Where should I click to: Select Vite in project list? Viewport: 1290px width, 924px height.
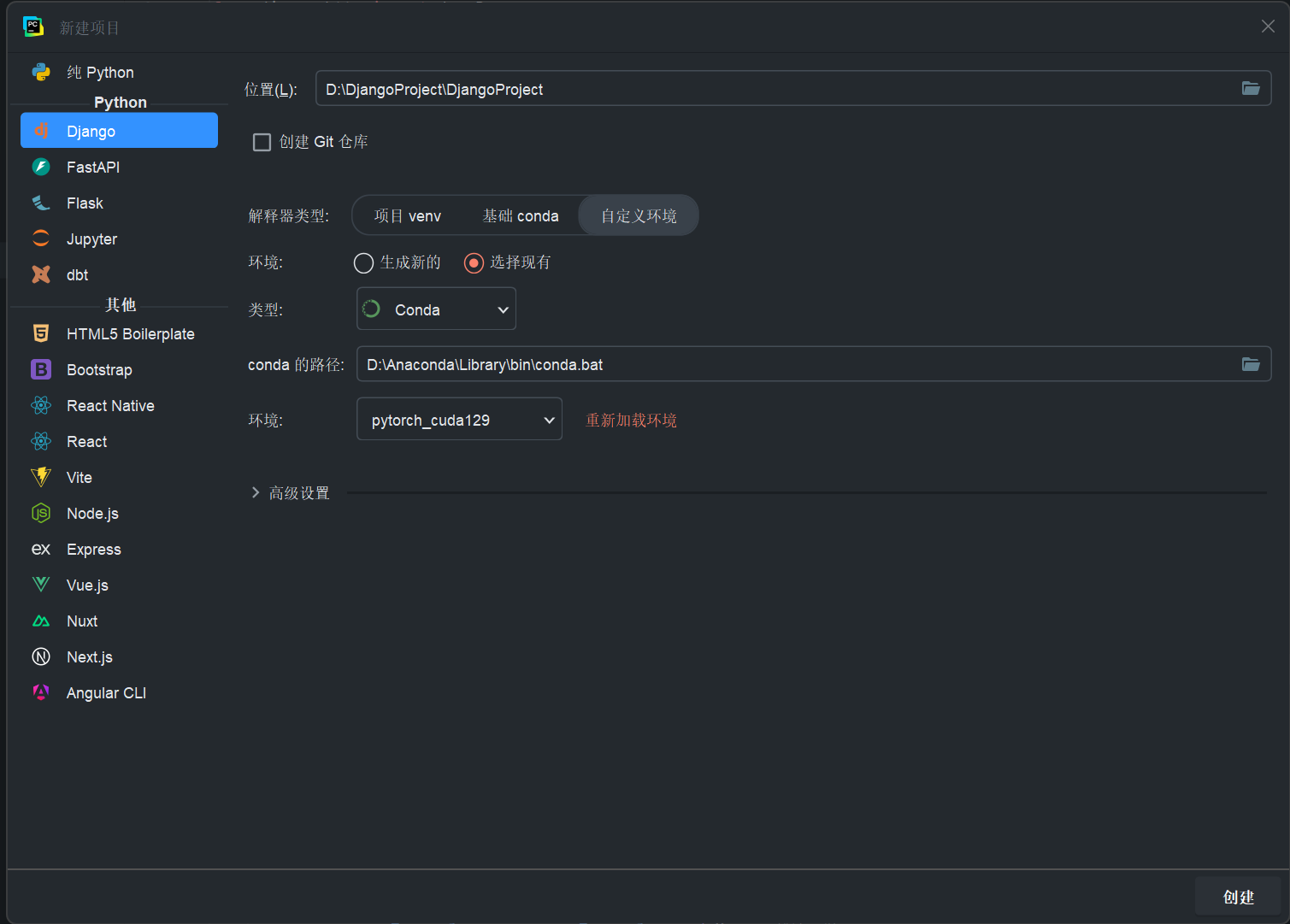coord(119,477)
